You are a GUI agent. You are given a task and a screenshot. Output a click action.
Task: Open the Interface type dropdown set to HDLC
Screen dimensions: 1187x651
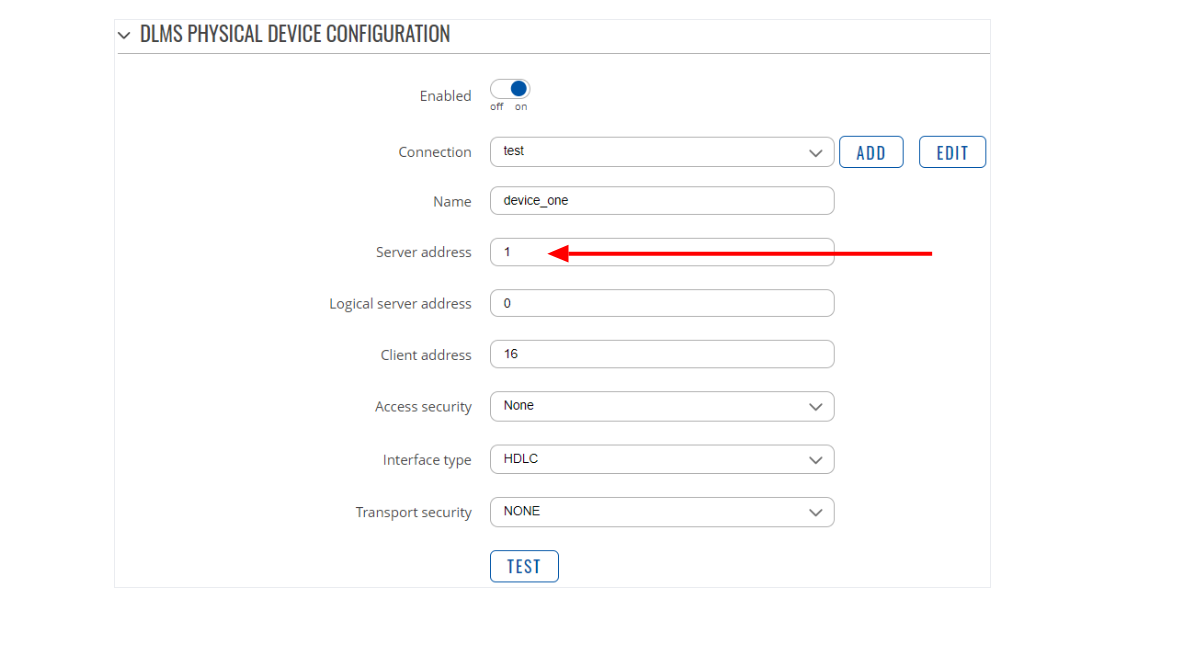coord(661,459)
